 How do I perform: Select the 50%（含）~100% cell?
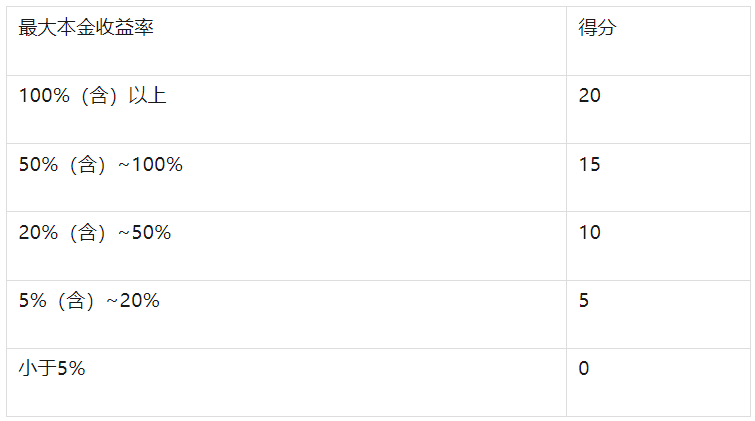(101, 164)
